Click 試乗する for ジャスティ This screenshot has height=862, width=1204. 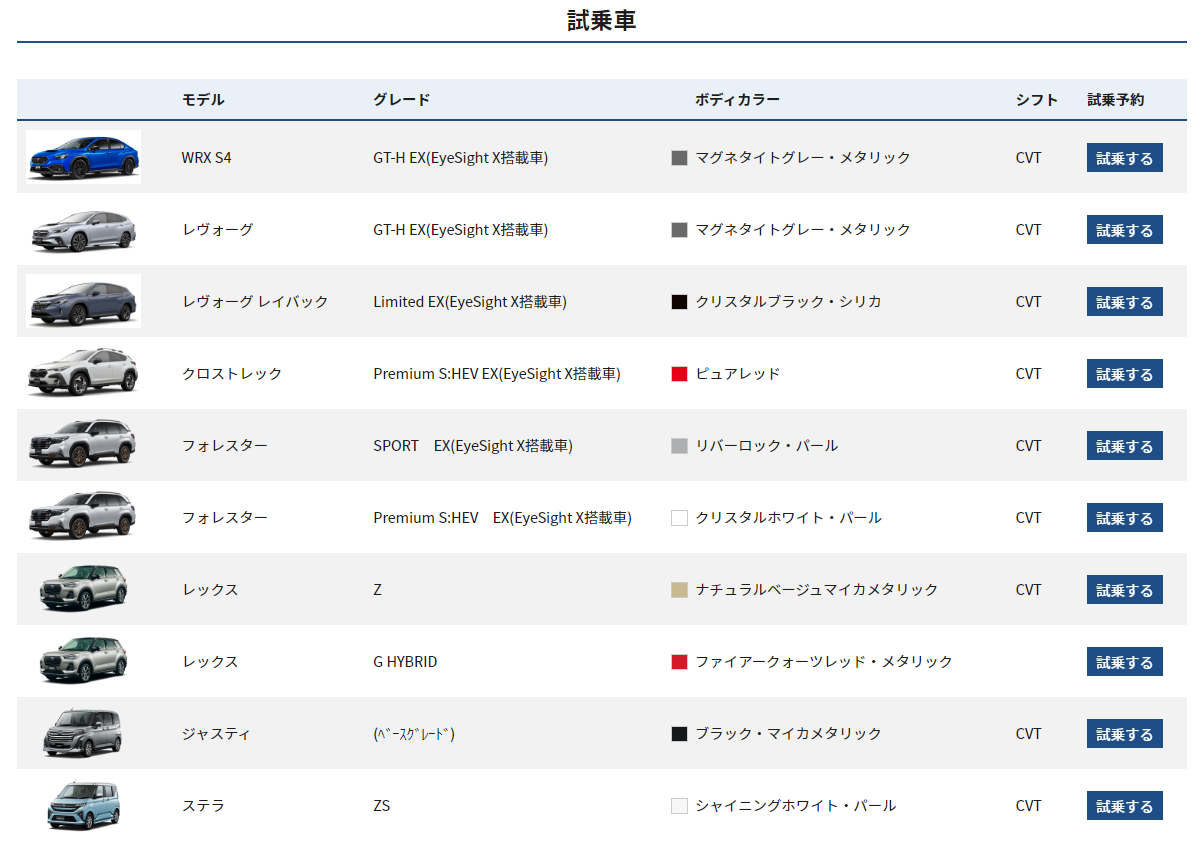[x=1124, y=734]
